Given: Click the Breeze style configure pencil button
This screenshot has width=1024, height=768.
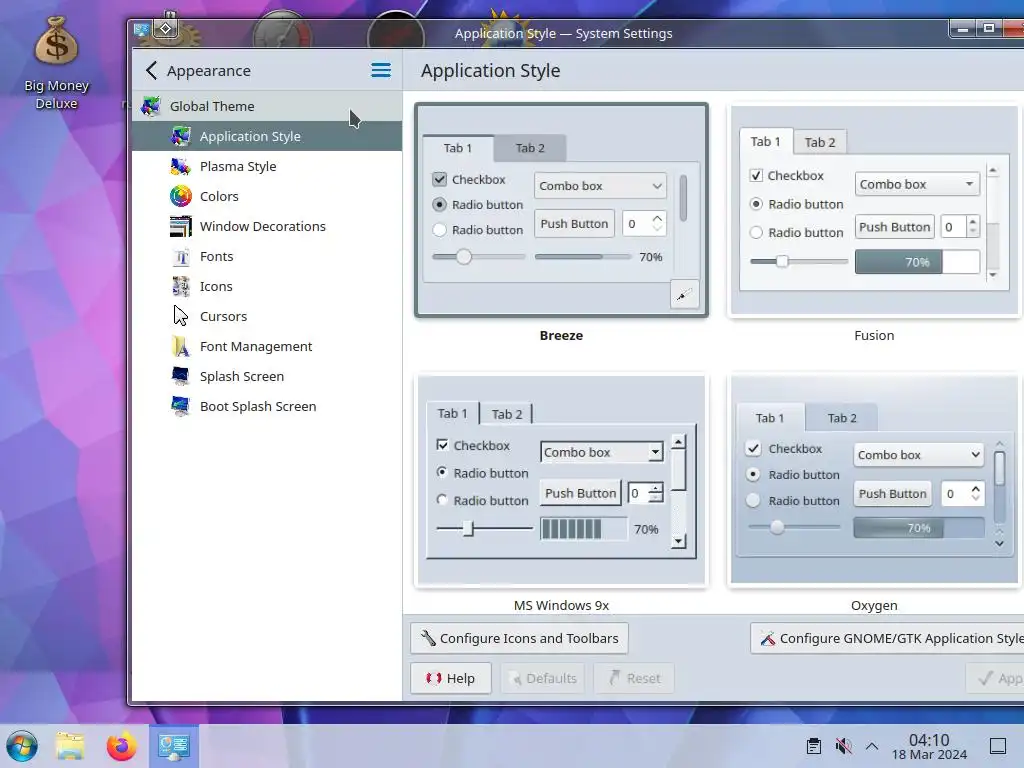Looking at the screenshot, I should pyautogui.click(x=684, y=295).
